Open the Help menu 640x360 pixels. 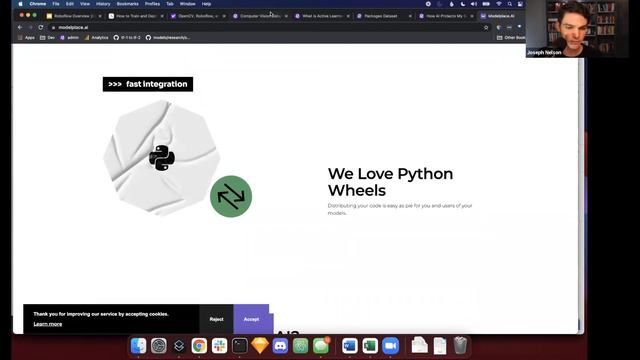pyautogui.click(x=206, y=4)
